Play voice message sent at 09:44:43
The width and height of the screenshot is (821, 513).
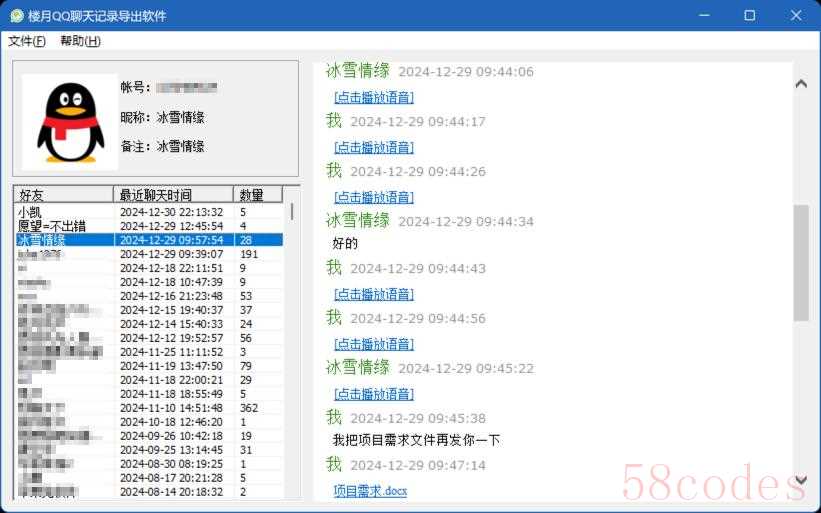point(374,294)
